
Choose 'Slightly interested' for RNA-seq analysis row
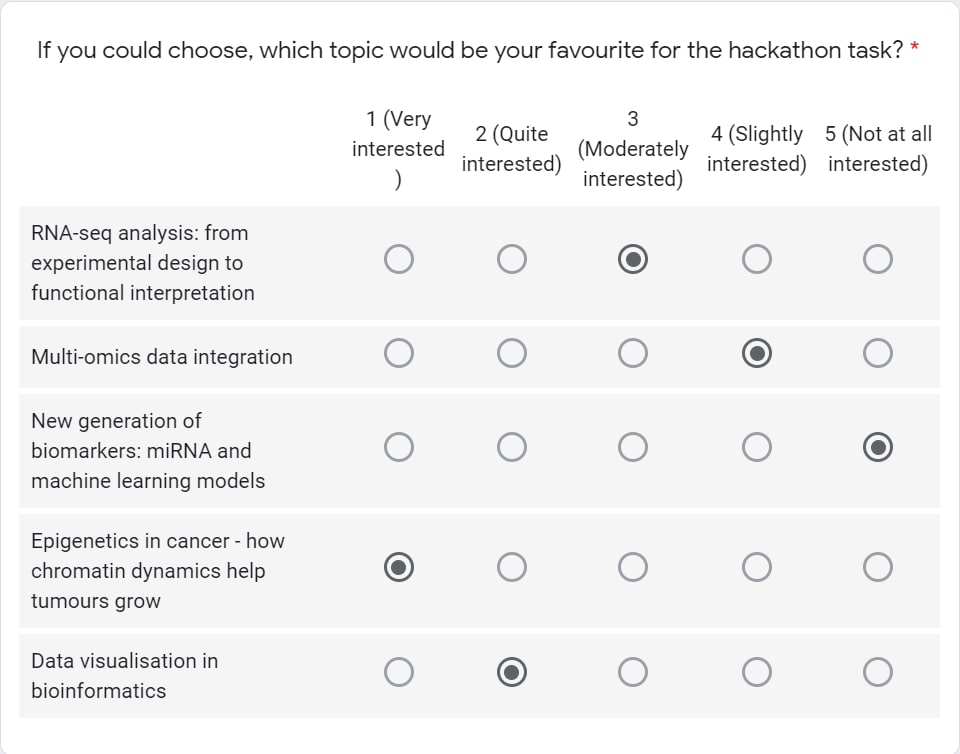[757, 259]
